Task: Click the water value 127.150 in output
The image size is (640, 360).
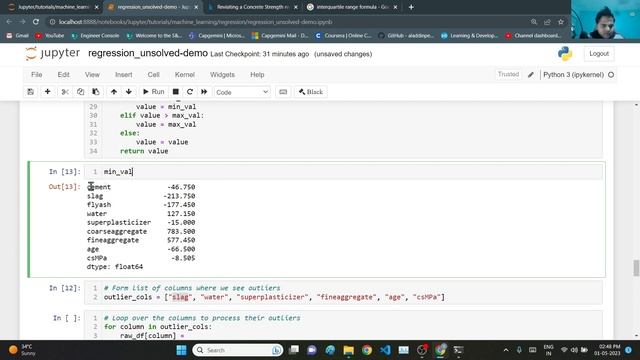Action: coord(181,213)
